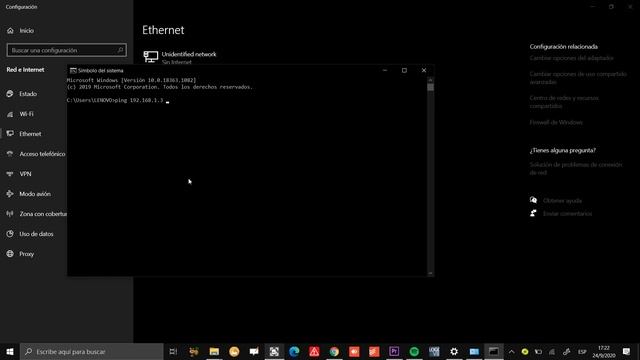Open the Windows Start menu
The width and height of the screenshot is (640, 360).
10,351
